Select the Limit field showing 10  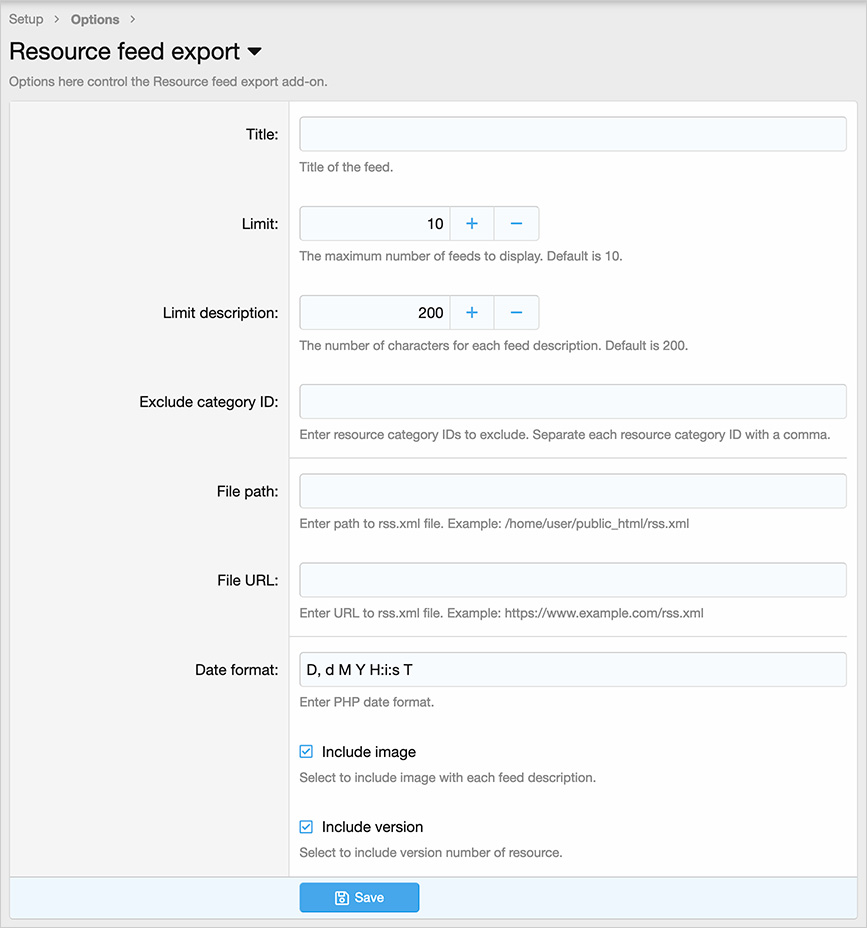(375, 223)
